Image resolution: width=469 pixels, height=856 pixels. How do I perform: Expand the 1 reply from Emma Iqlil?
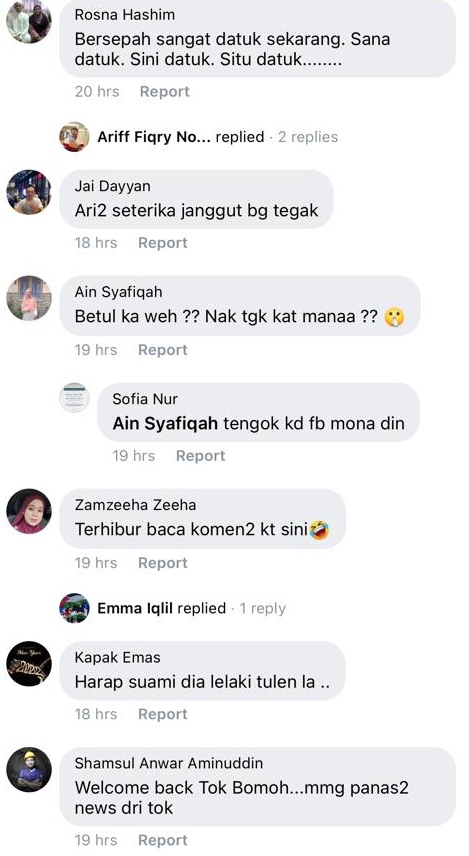tap(263, 608)
